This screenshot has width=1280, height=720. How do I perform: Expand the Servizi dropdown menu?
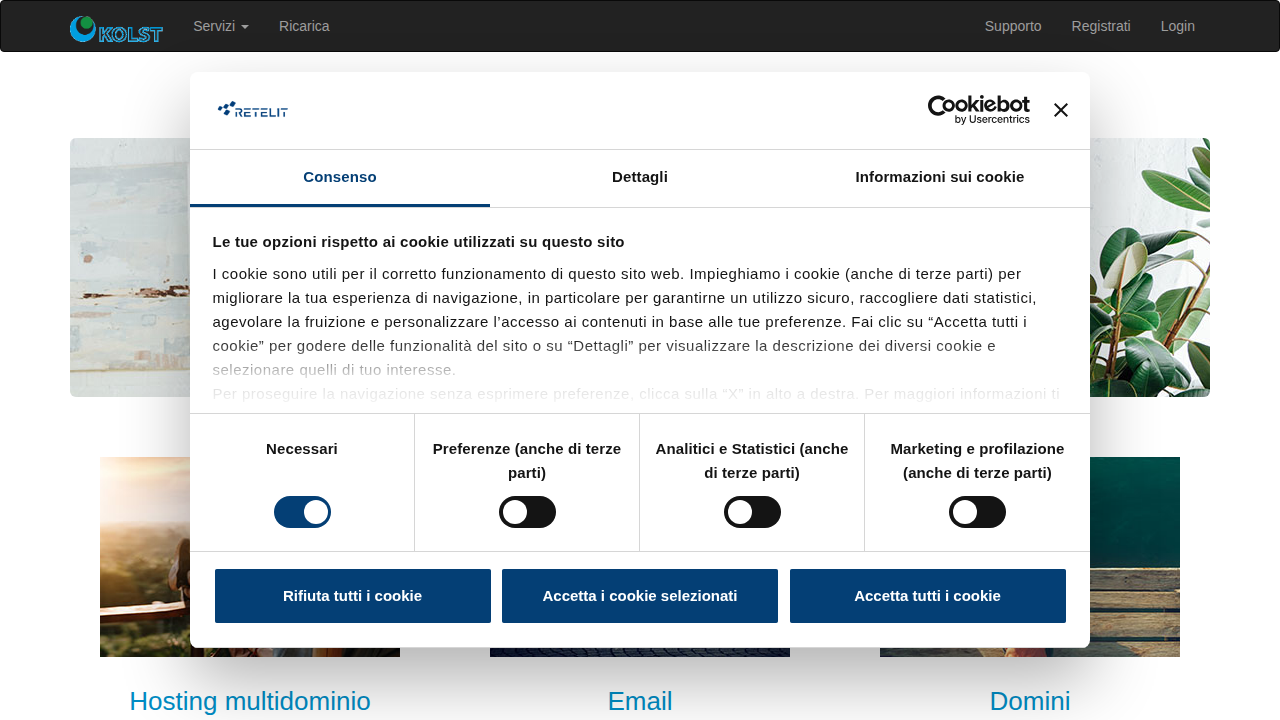click(x=221, y=26)
